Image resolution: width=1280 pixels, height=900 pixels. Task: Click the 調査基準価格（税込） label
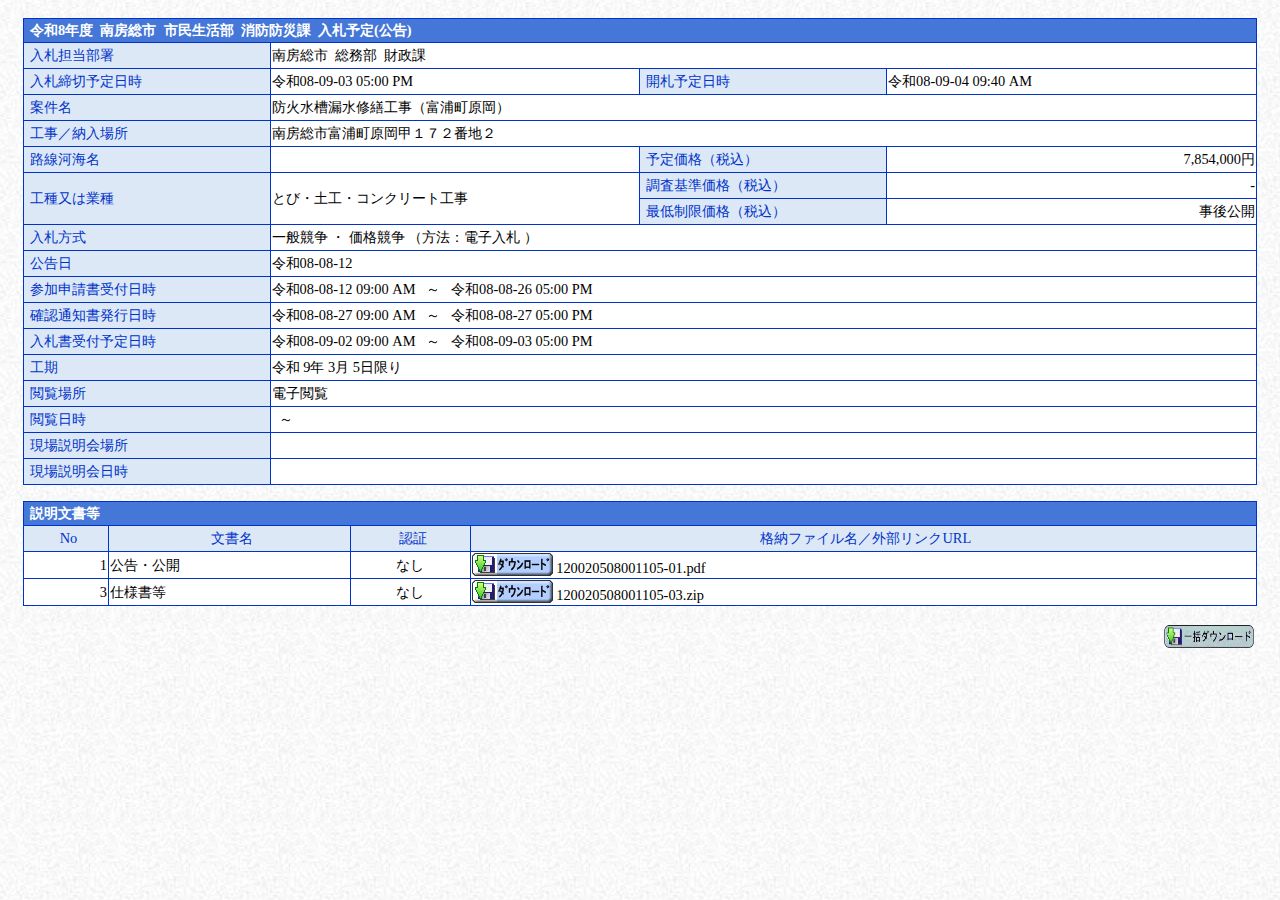(x=716, y=186)
